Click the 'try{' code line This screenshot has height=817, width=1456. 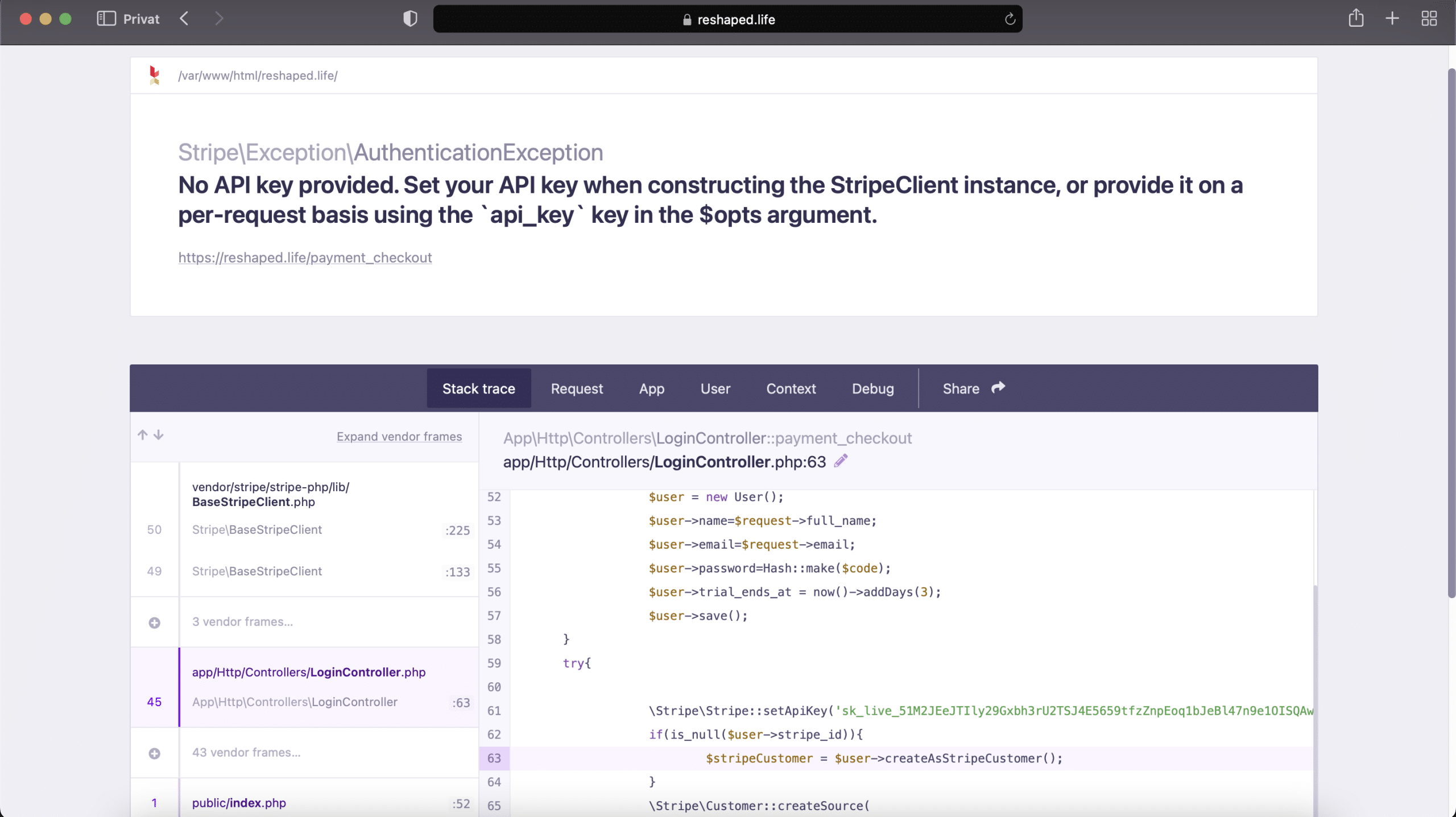pyautogui.click(x=577, y=663)
